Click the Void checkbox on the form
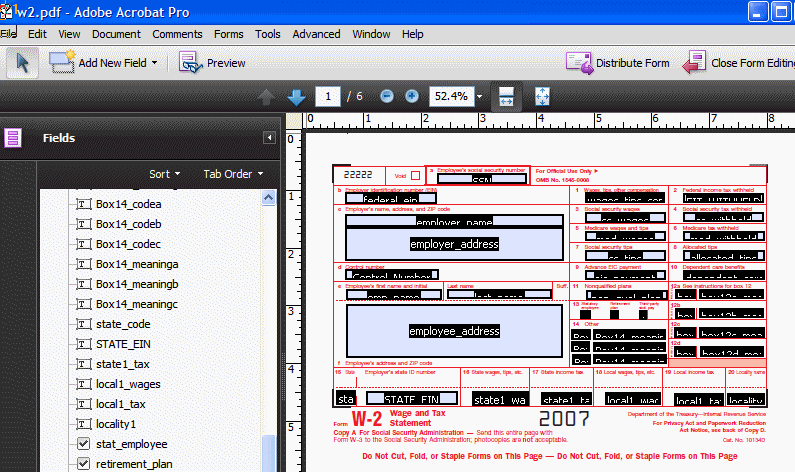This screenshot has height=472, width=795. coord(415,176)
